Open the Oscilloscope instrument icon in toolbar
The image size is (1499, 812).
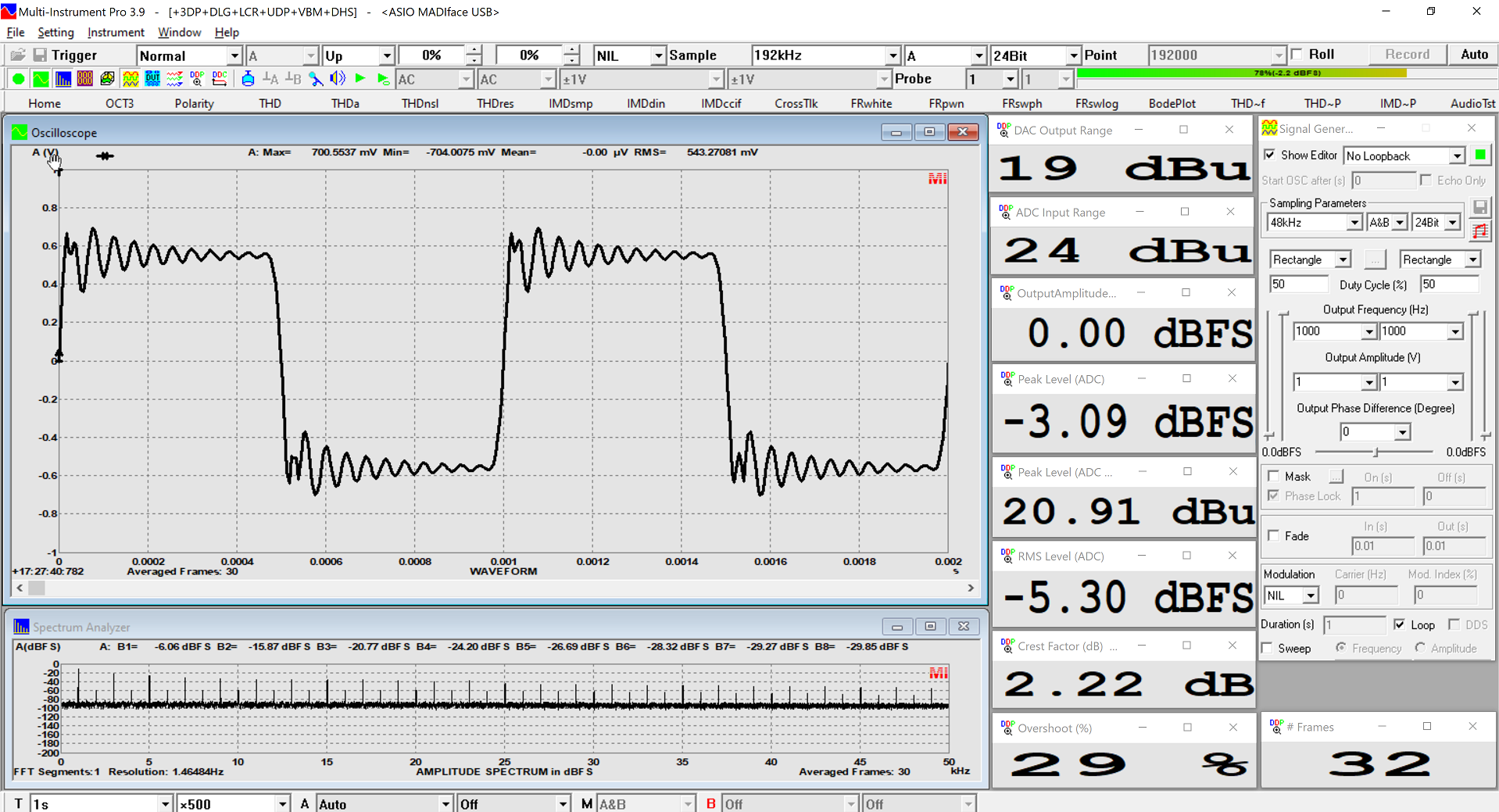pos(41,79)
